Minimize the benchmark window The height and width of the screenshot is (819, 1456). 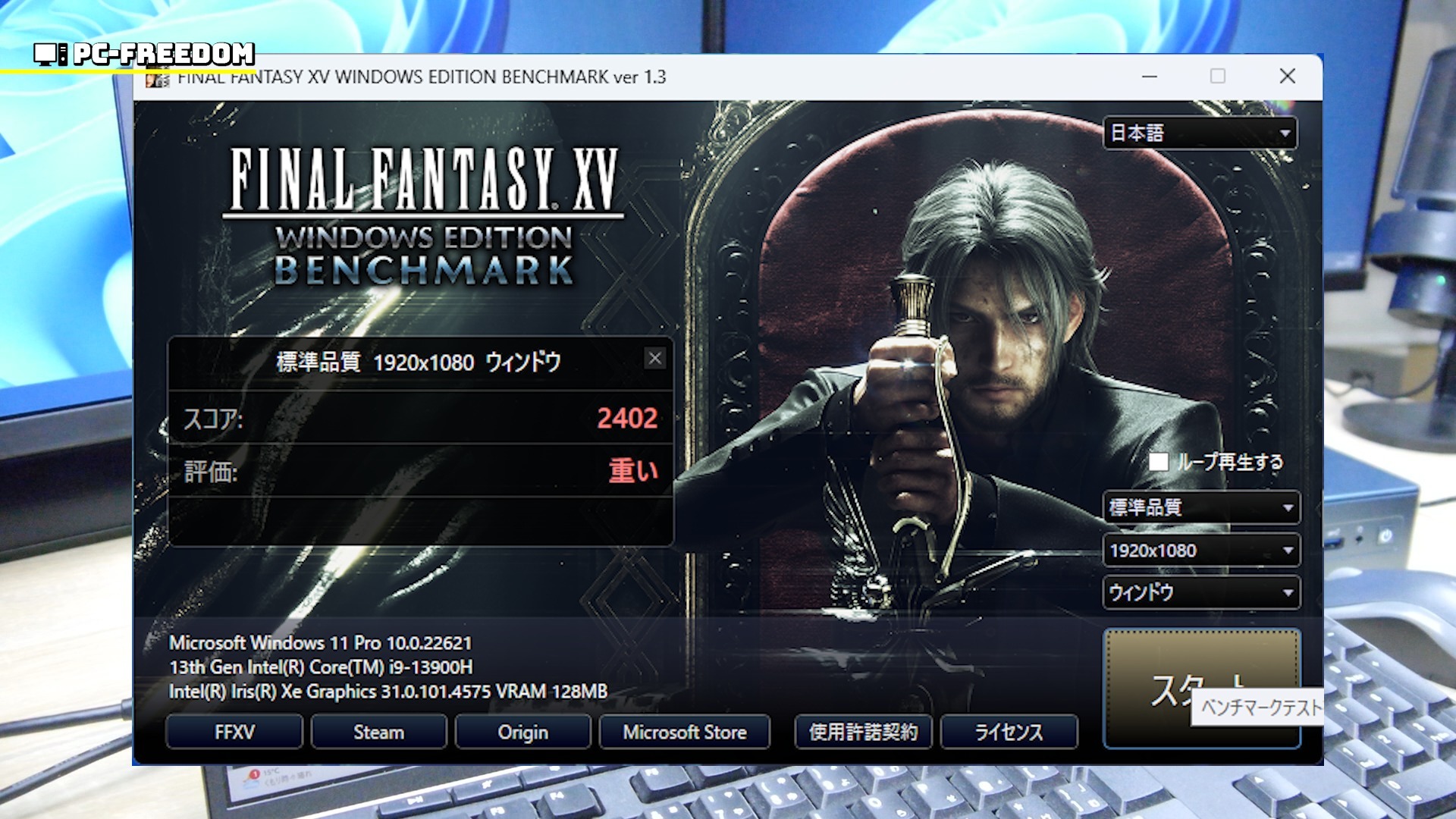(1150, 77)
